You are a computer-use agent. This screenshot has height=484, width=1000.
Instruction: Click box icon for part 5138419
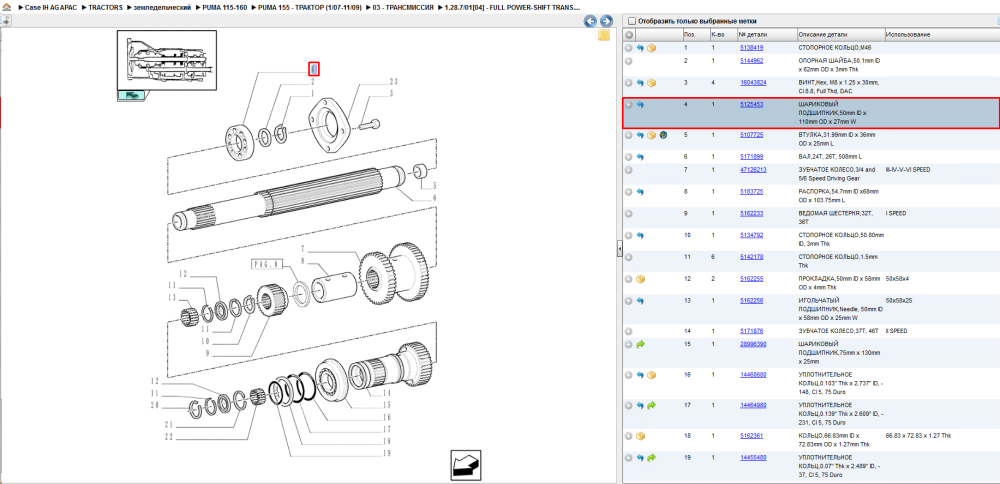click(651, 48)
